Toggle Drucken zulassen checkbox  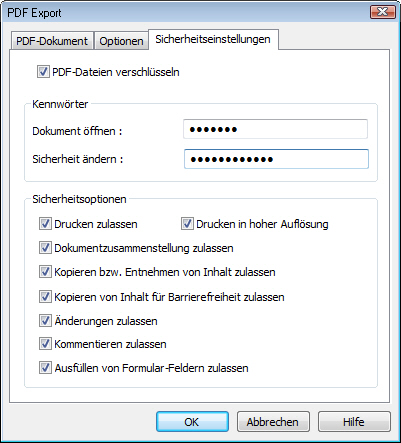point(45,224)
